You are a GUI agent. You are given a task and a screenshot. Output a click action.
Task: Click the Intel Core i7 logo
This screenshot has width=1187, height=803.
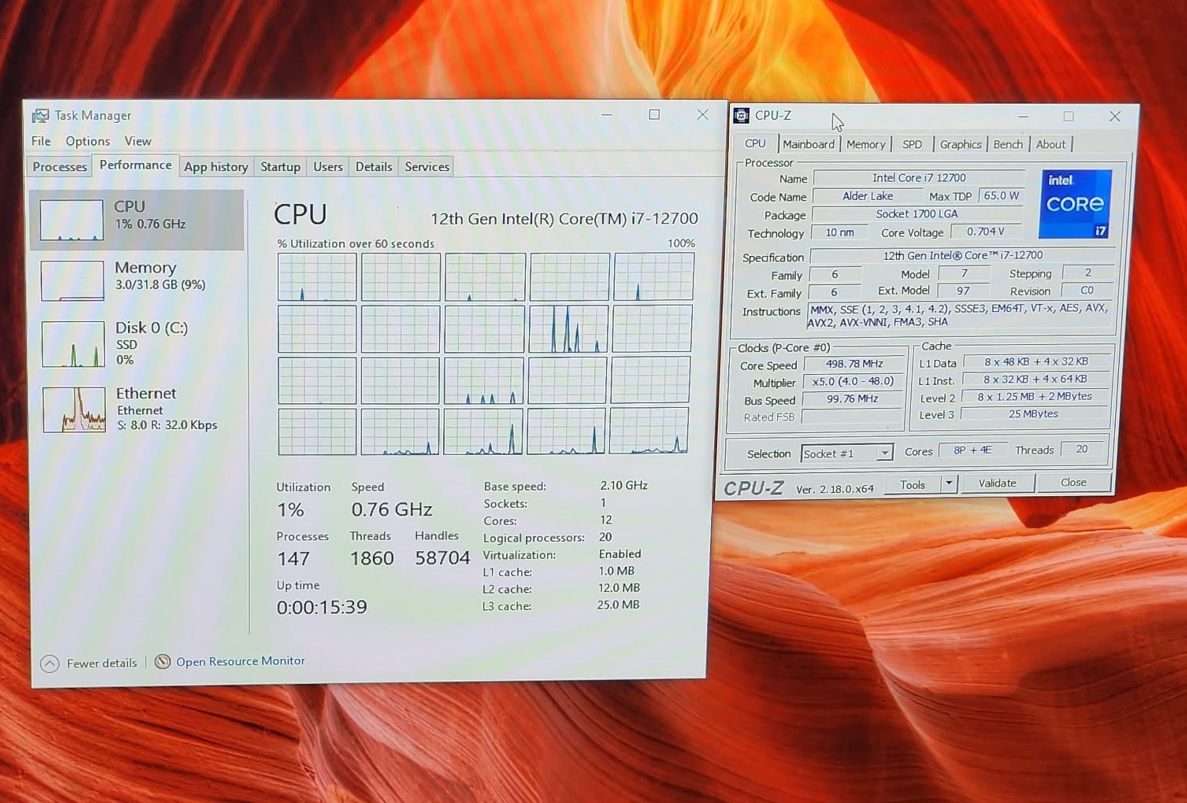(1075, 204)
